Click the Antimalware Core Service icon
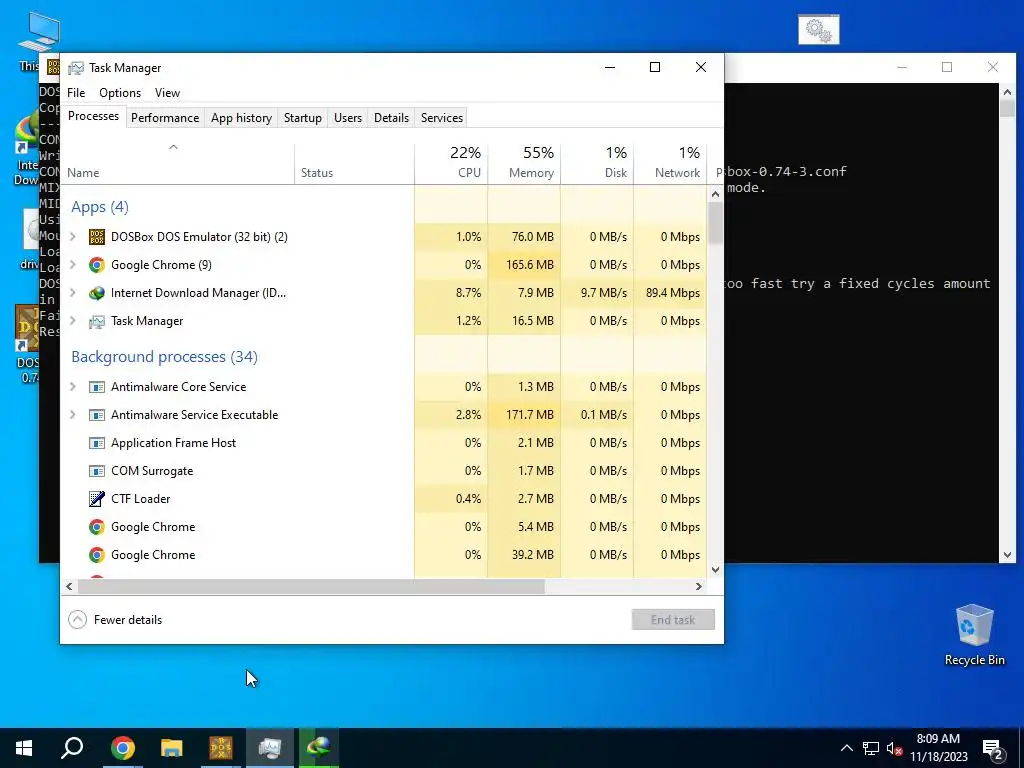 click(x=97, y=387)
